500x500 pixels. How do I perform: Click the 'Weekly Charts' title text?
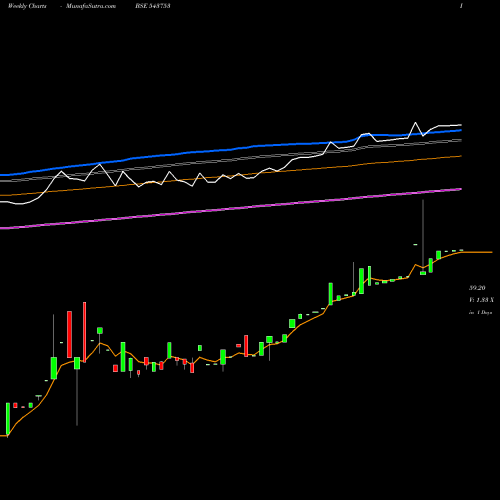click(x=27, y=6)
